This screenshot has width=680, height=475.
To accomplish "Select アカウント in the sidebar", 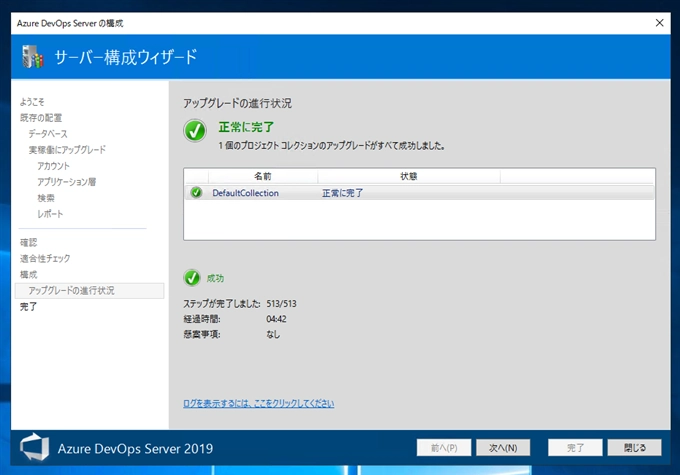I will point(53,166).
